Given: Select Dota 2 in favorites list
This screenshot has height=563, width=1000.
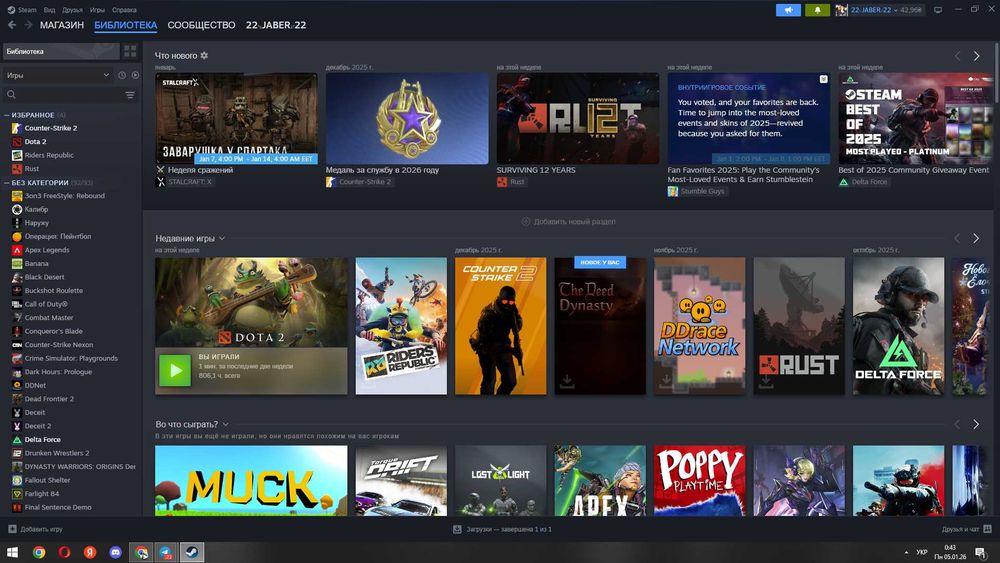Looking at the screenshot, I should [x=36, y=142].
